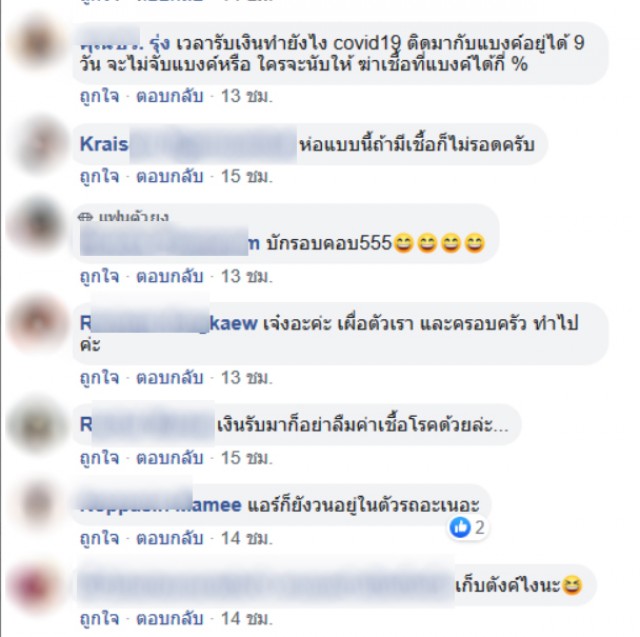Click the 14 ชม. timestamp under last comment
640x637 pixels.
pyautogui.click(x=247, y=619)
